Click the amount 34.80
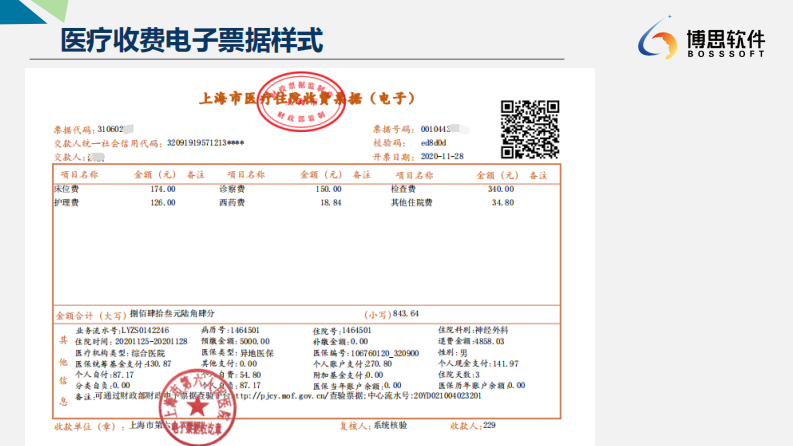This screenshot has height=446, width=793. [x=503, y=203]
